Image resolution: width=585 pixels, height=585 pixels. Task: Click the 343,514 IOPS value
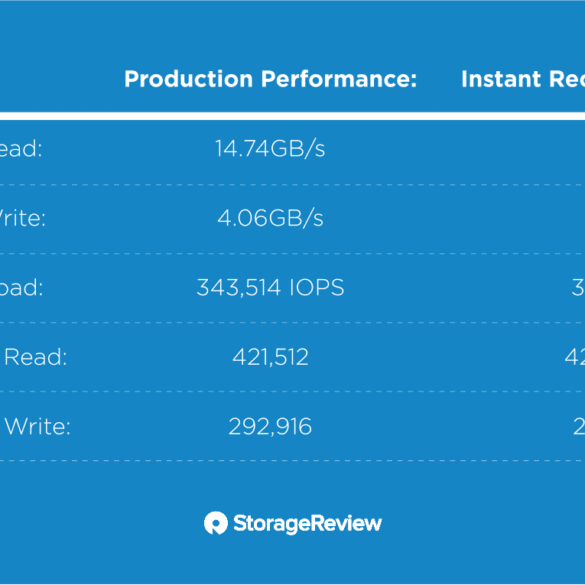270,287
